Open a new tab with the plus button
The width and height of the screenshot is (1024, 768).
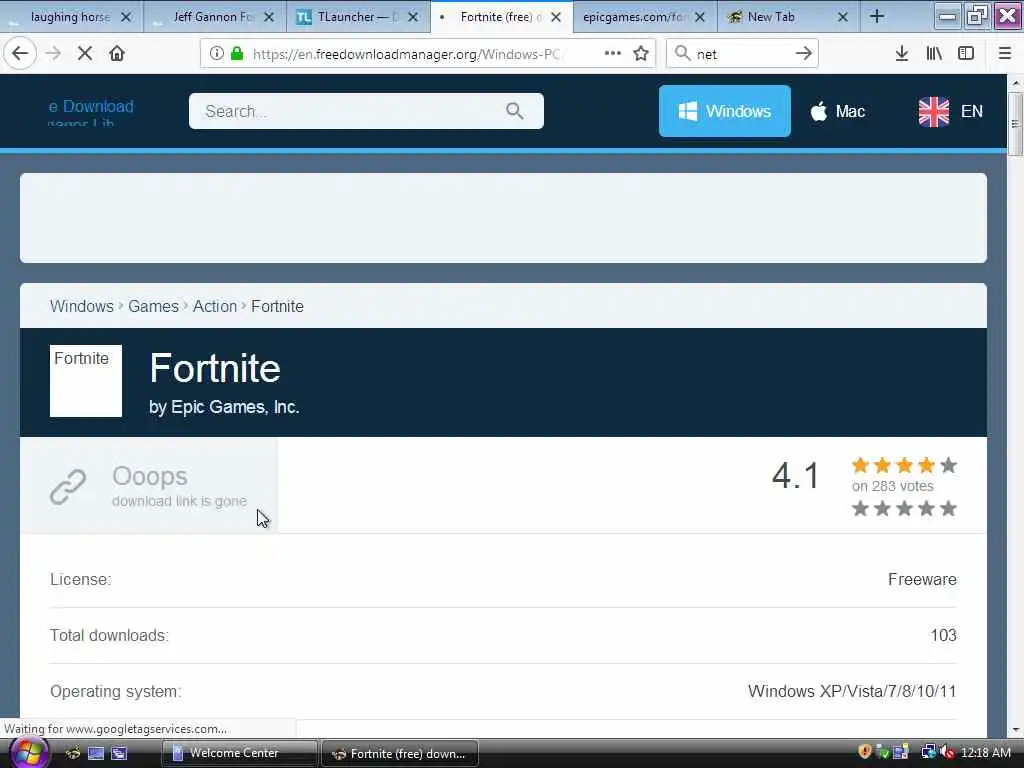click(x=877, y=17)
